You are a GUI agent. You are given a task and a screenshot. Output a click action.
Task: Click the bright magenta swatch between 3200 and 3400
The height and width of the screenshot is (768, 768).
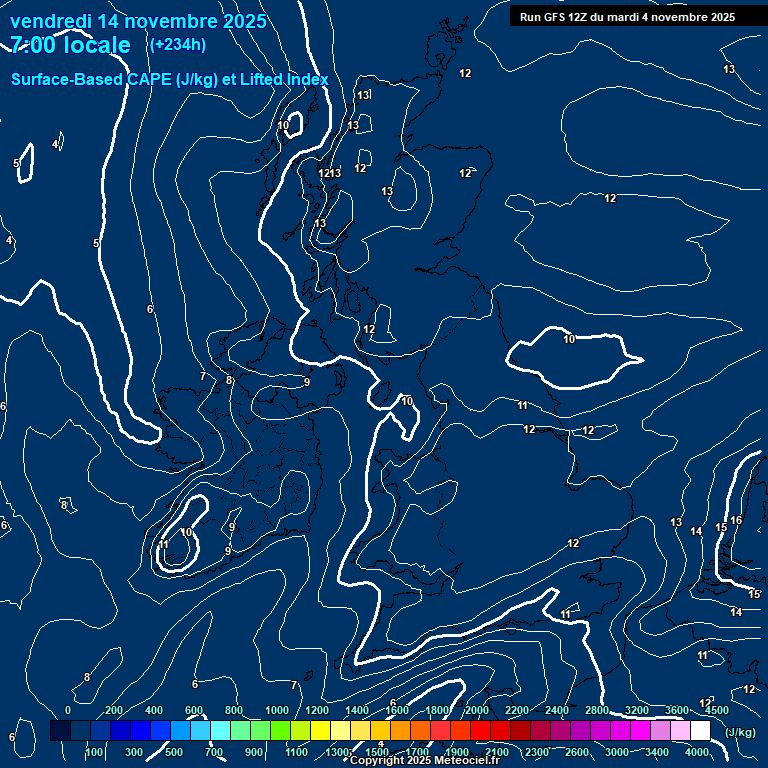pyautogui.click(x=640, y=730)
